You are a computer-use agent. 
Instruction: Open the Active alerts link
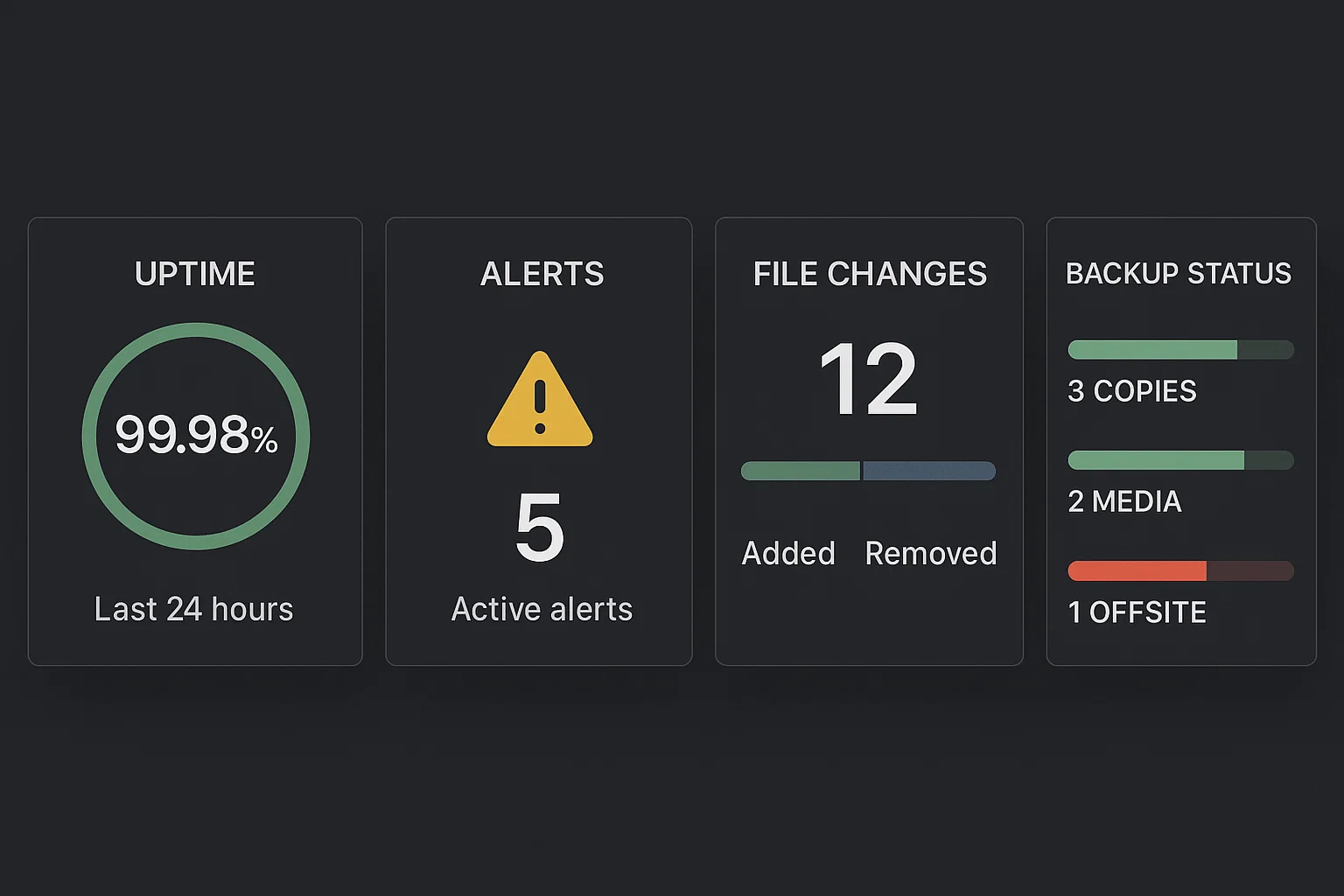[x=542, y=609]
